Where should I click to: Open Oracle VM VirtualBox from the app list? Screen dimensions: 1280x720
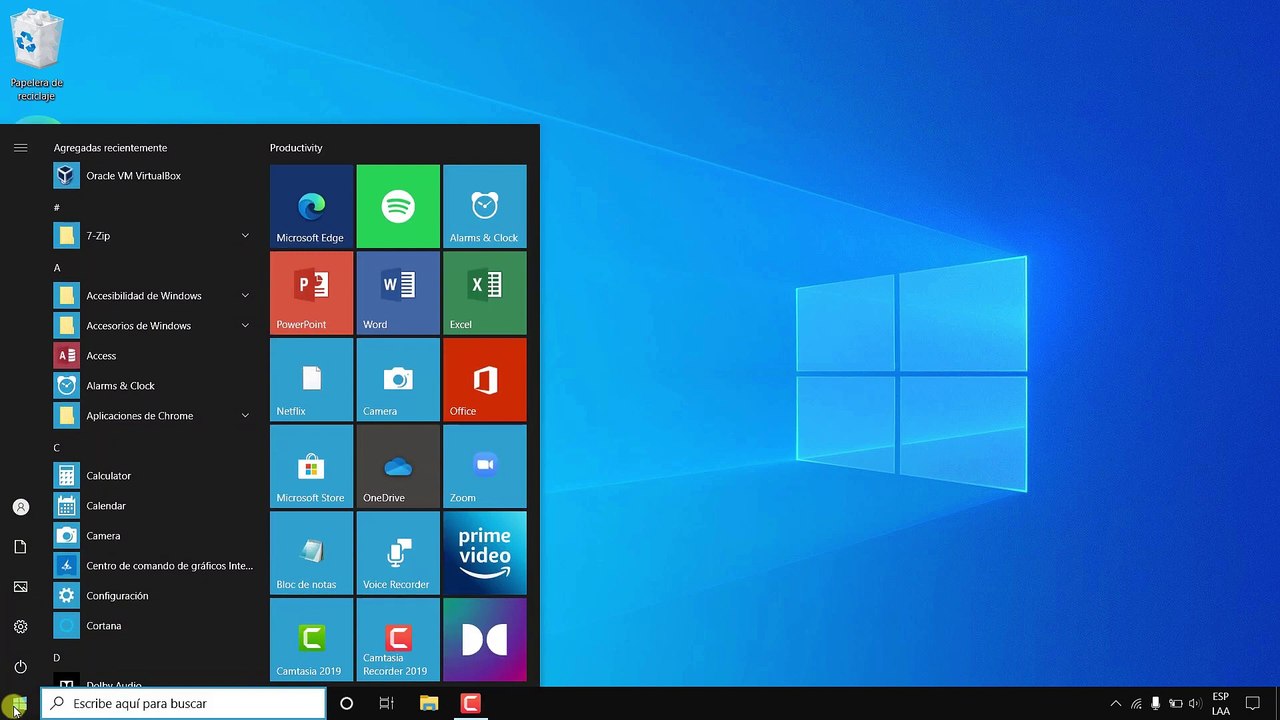click(x=153, y=176)
